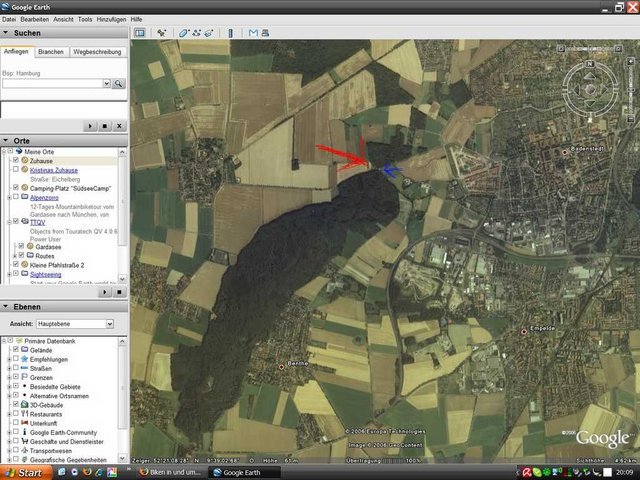Open the TTQV link

(38, 222)
